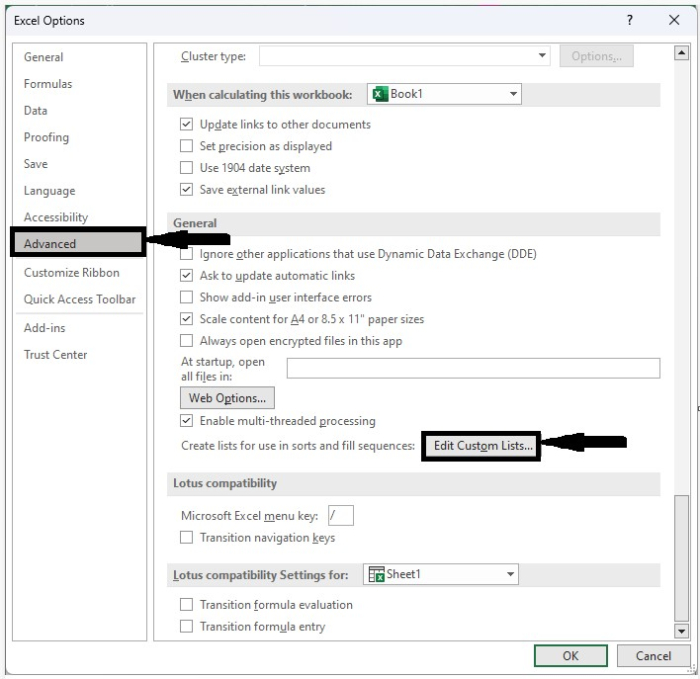
Task: Enable Set precision as displayed
Action: [186, 146]
